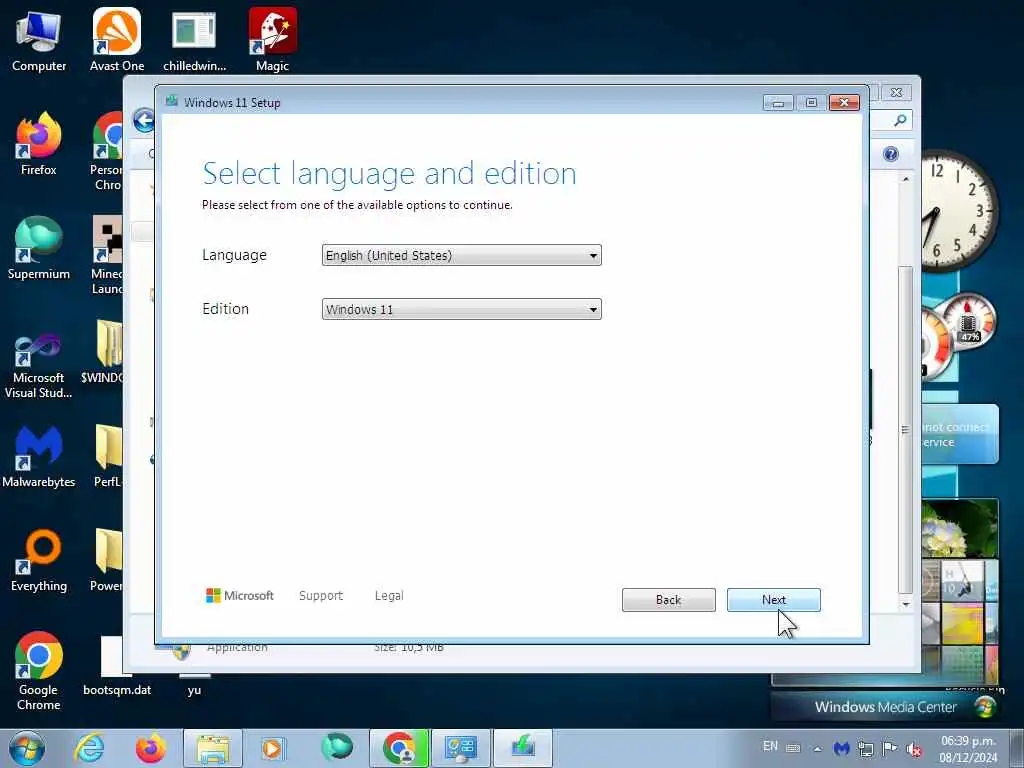
Task: Minimize the Windows 11 Setup window
Action: coord(778,103)
